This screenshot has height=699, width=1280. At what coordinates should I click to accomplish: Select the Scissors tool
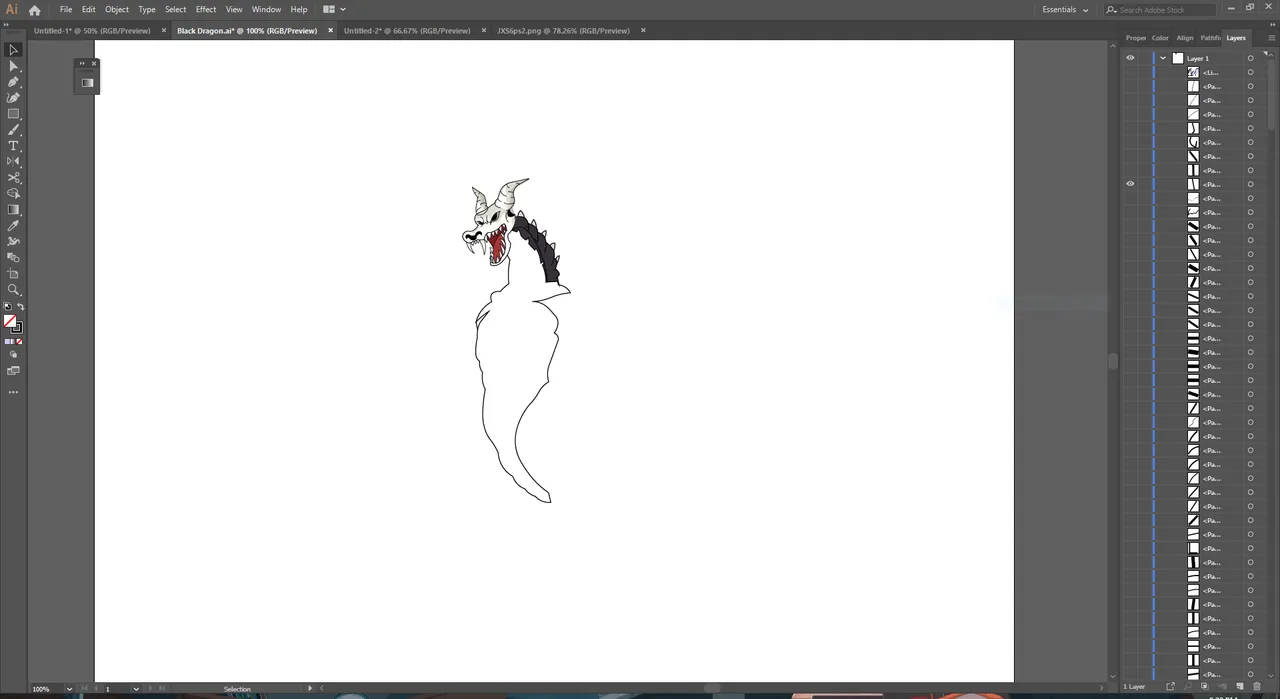click(13, 178)
